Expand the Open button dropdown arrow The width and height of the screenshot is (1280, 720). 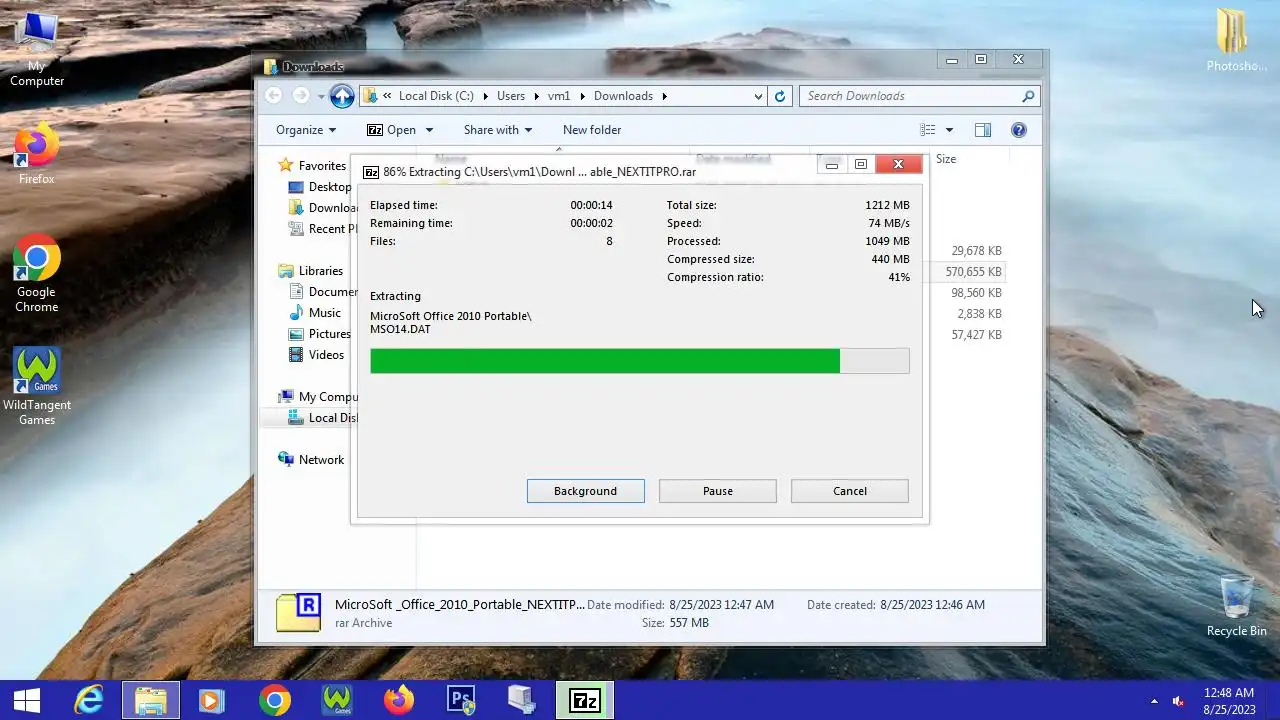click(429, 130)
